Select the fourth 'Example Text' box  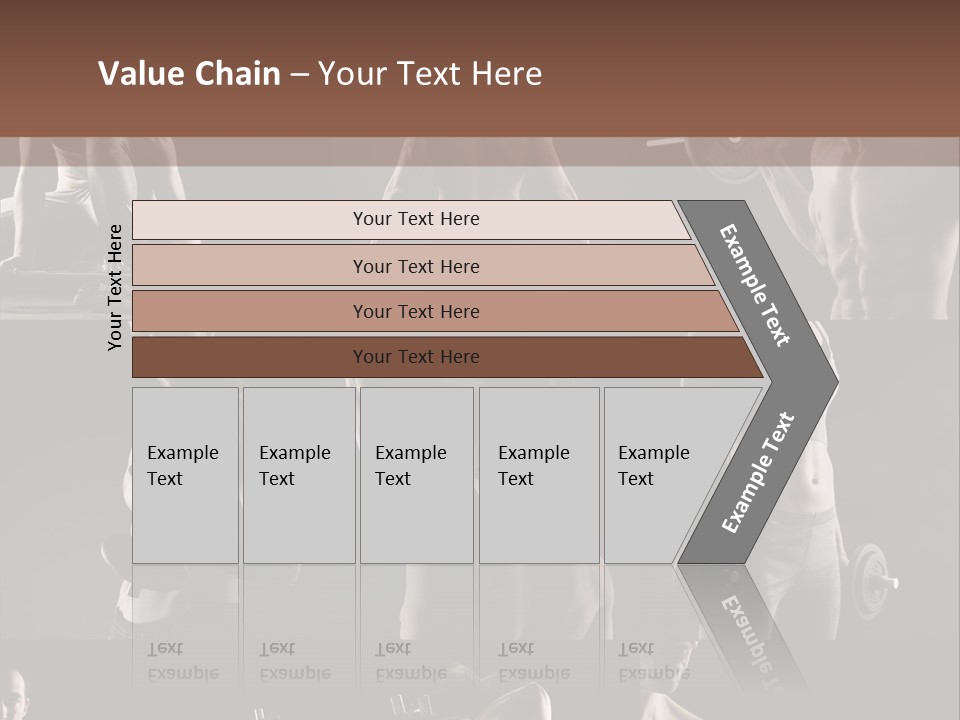[x=538, y=475]
